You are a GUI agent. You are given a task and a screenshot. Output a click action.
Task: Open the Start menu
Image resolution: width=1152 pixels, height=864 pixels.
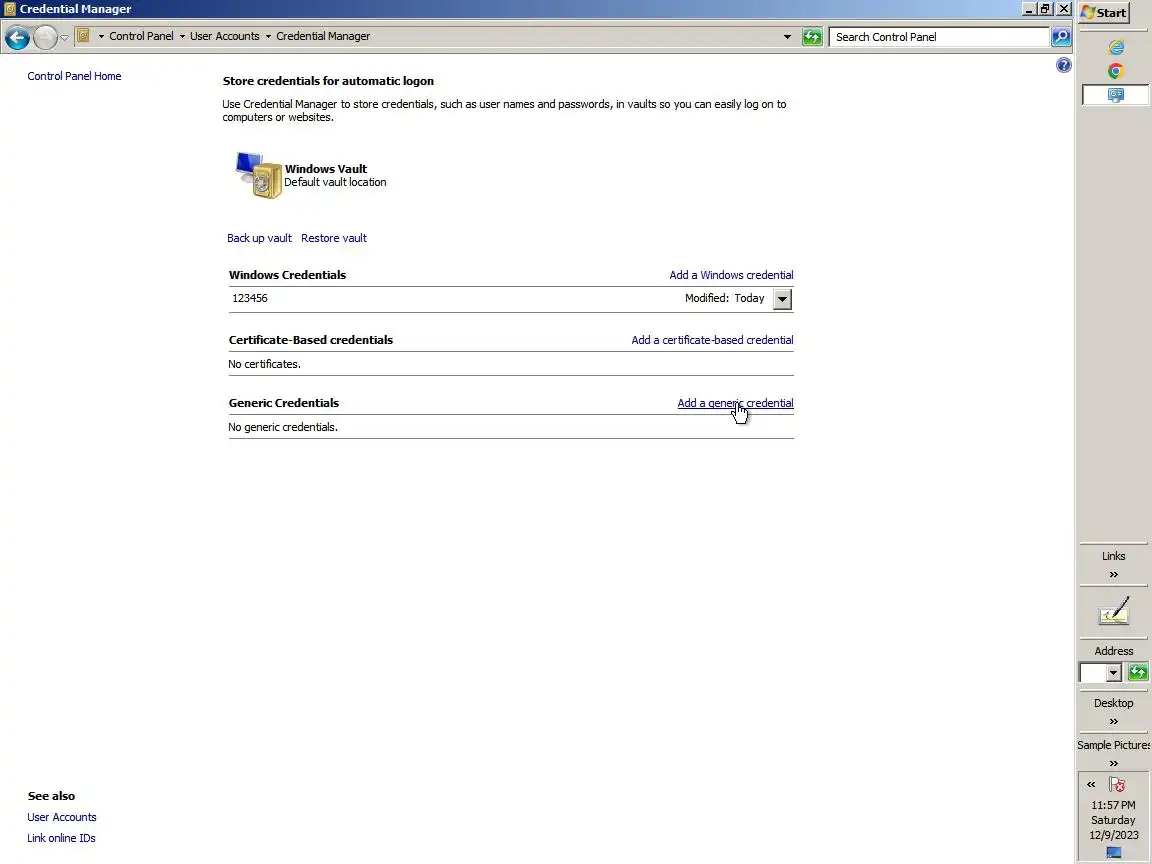pyautogui.click(x=1104, y=12)
